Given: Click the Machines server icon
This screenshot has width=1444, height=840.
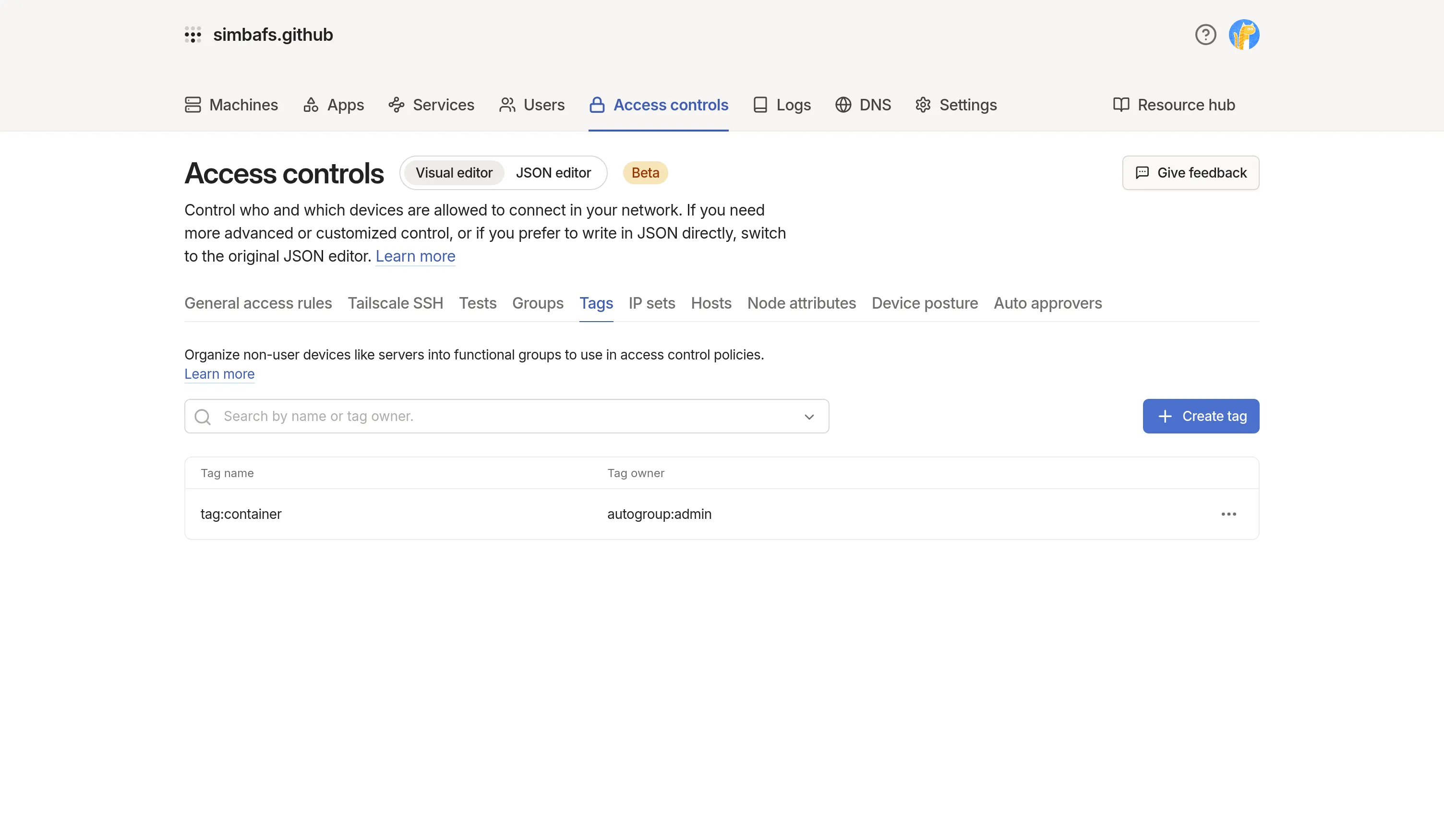Looking at the screenshot, I should coord(193,105).
